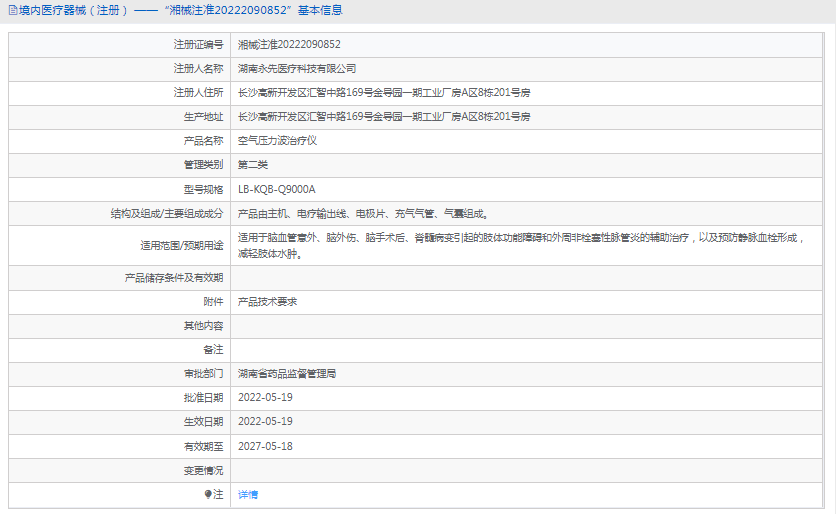Select registration number 湘械注准20222090852 in the table
The width and height of the screenshot is (836, 514).
pyautogui.click(x=289, y=45)
